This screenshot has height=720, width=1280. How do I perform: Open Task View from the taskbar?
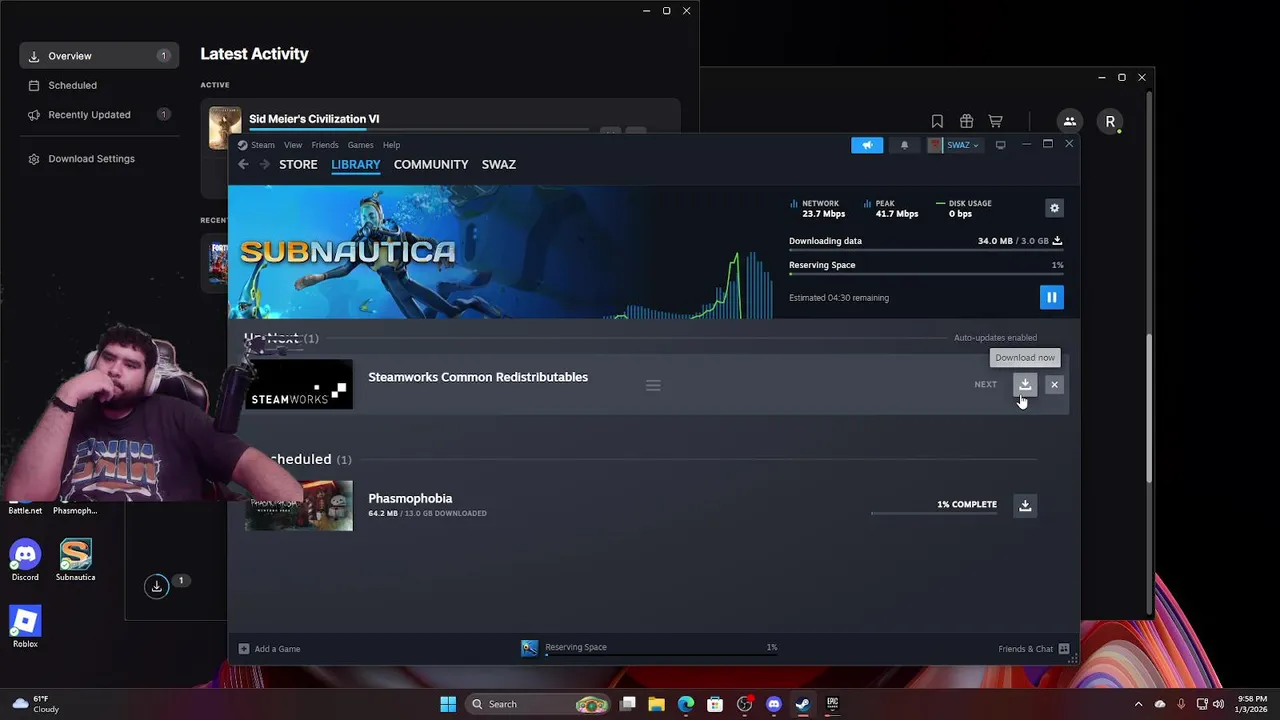click(x=628, y=704)
